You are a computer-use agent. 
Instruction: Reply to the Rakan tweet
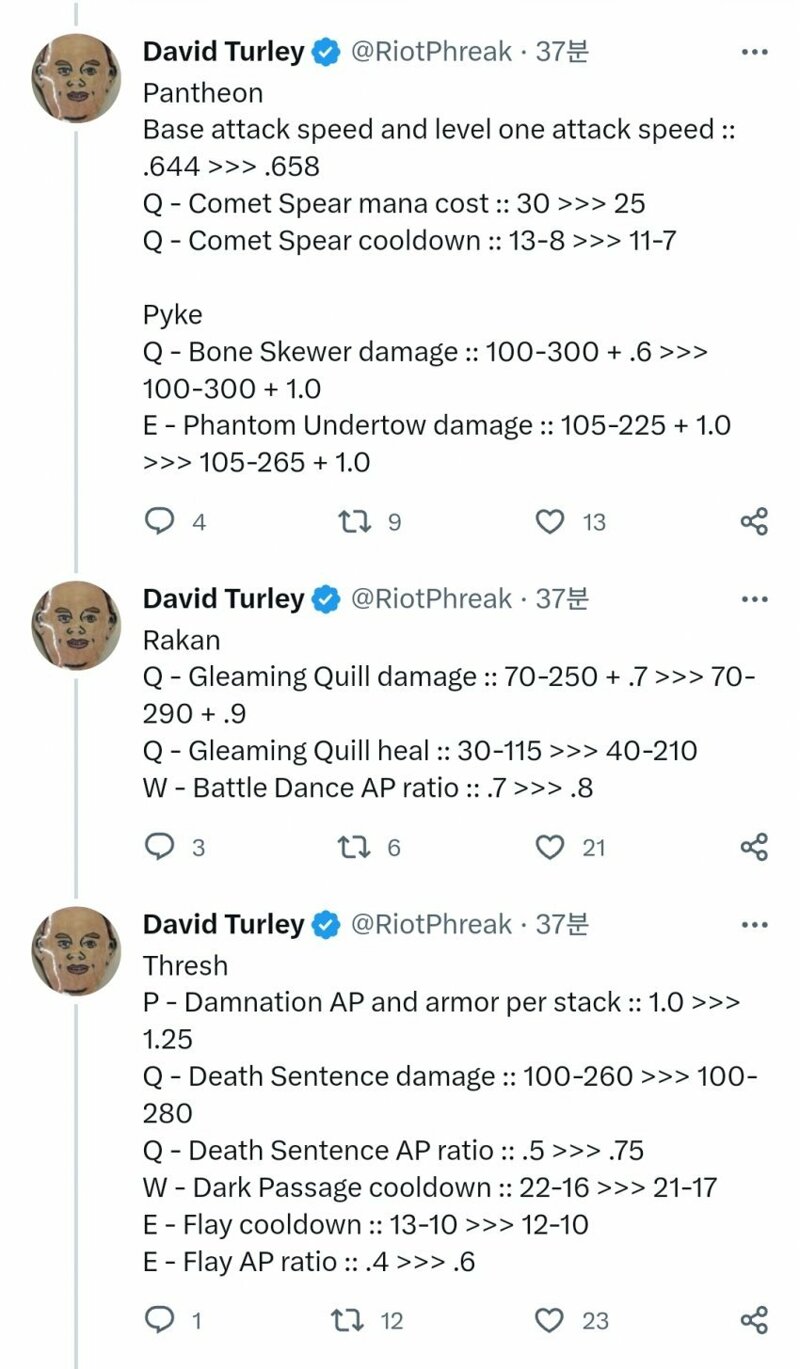(x=160, y=847)
